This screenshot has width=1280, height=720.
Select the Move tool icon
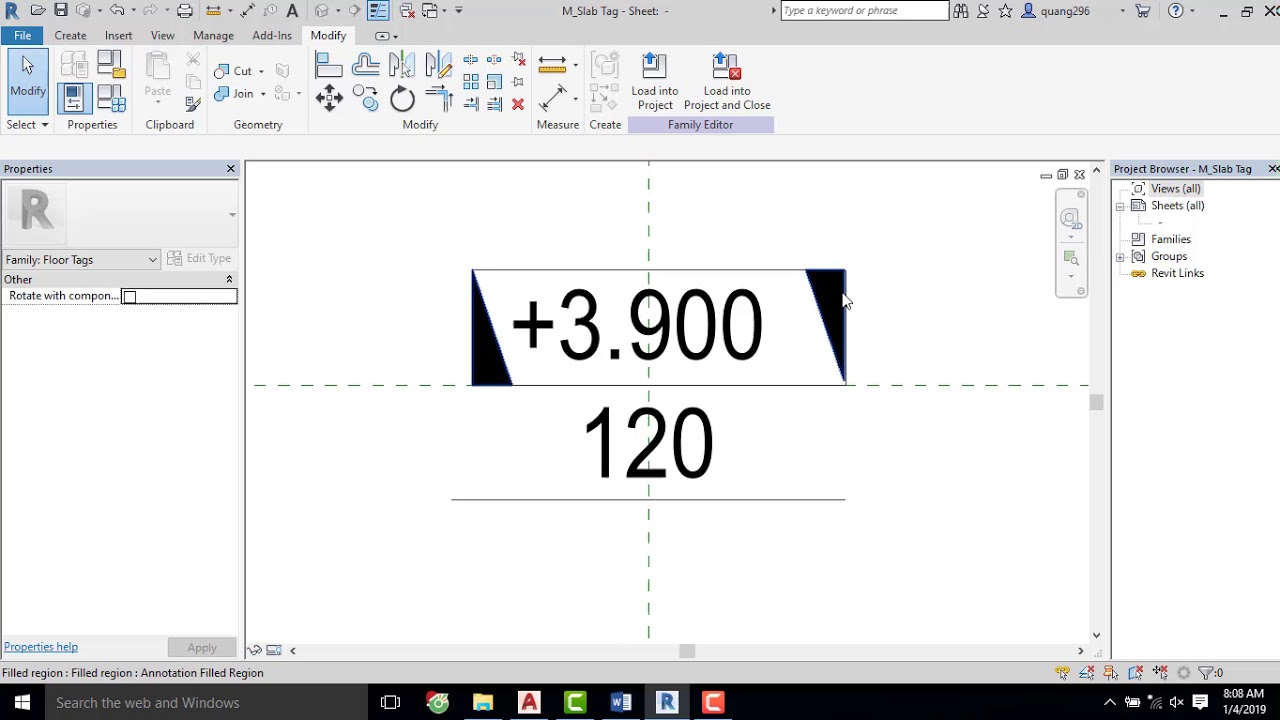click(x=328, y=98)
